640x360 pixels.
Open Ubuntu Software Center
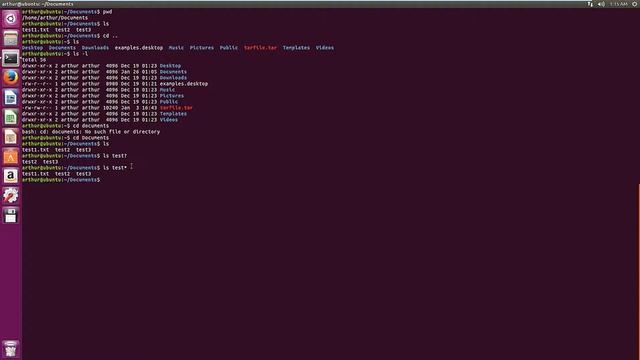(x=11, y=156)
